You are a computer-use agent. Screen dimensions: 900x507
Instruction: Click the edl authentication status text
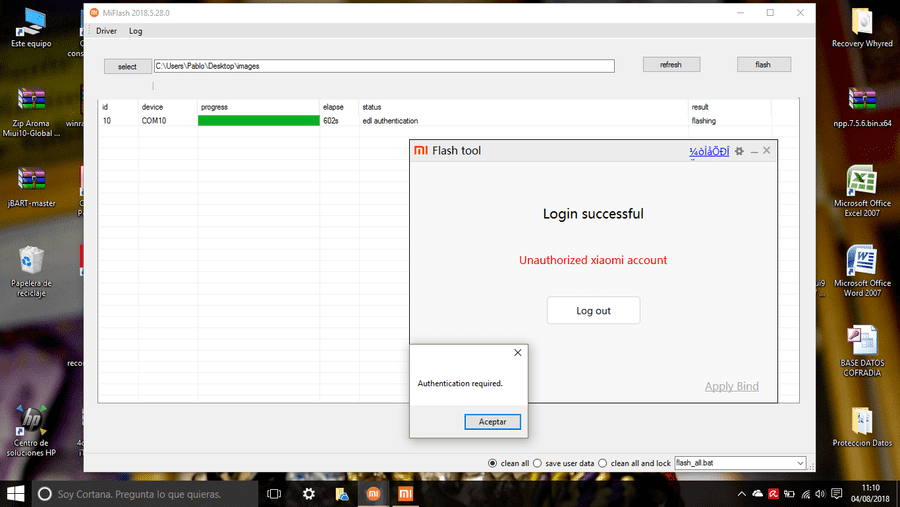390,121
